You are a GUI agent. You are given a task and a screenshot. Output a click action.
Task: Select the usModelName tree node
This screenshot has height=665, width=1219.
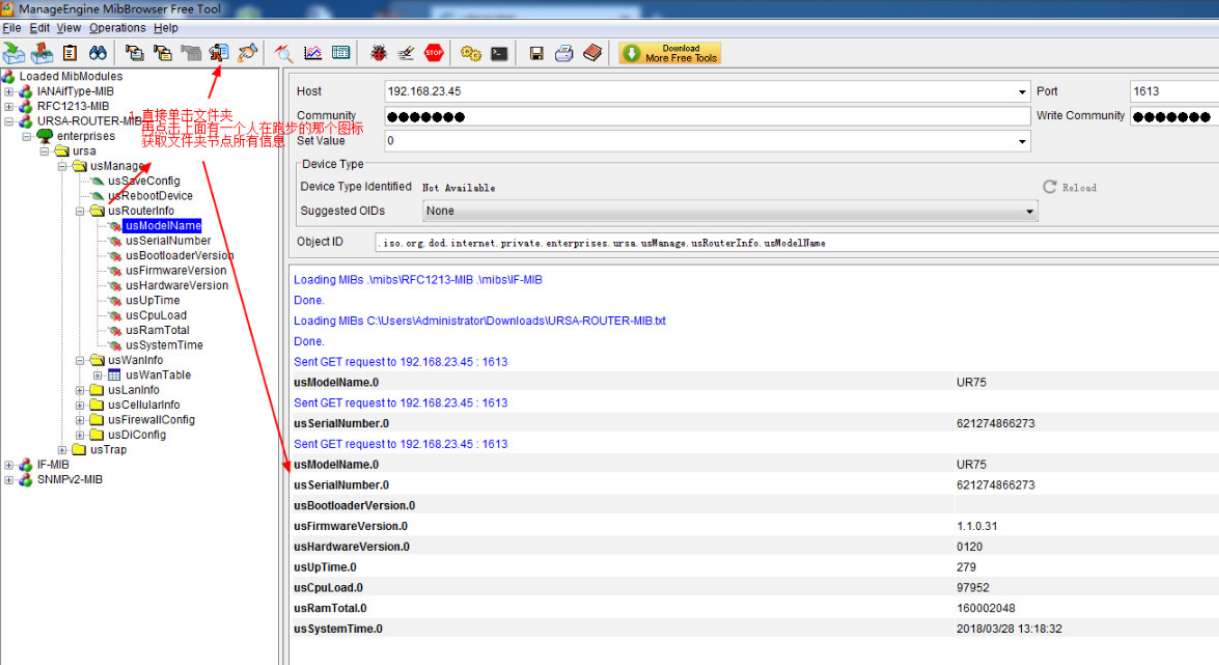(x=163, y=226)
